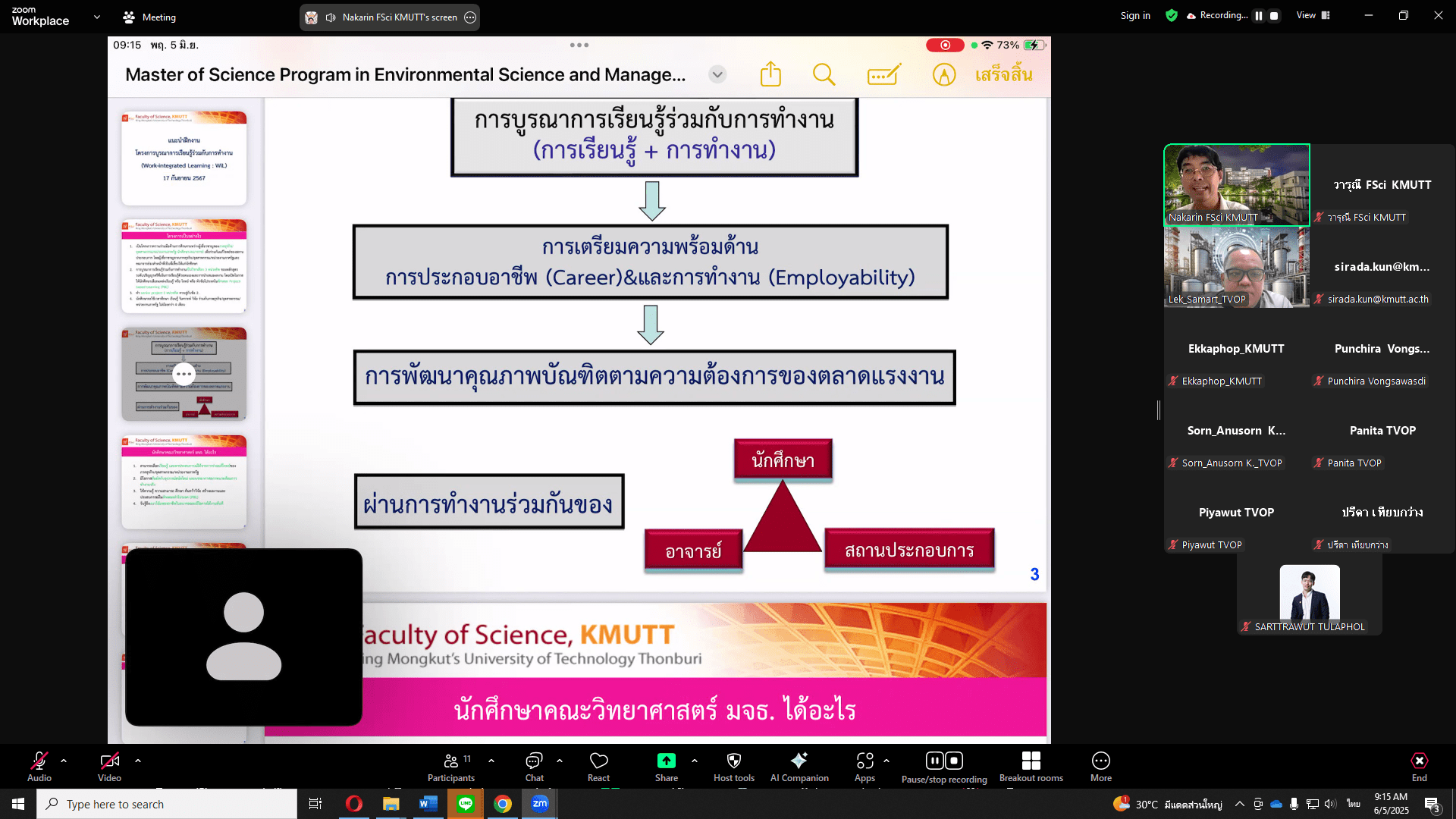Open Zoom Workplace dropdown menu
The height and width of the screenshot is (819, 1456).
tap(97, 17)
